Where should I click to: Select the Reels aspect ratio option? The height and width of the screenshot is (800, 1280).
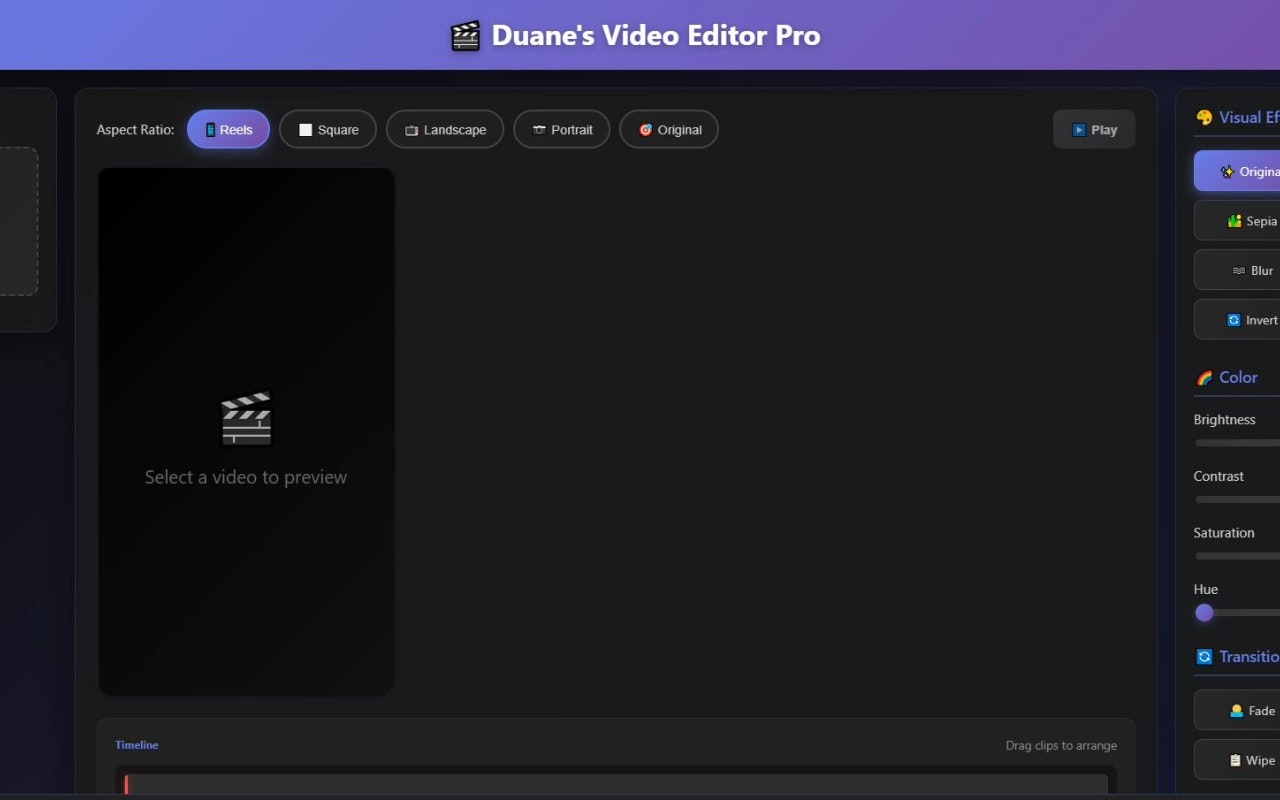[x=228, y=129]
